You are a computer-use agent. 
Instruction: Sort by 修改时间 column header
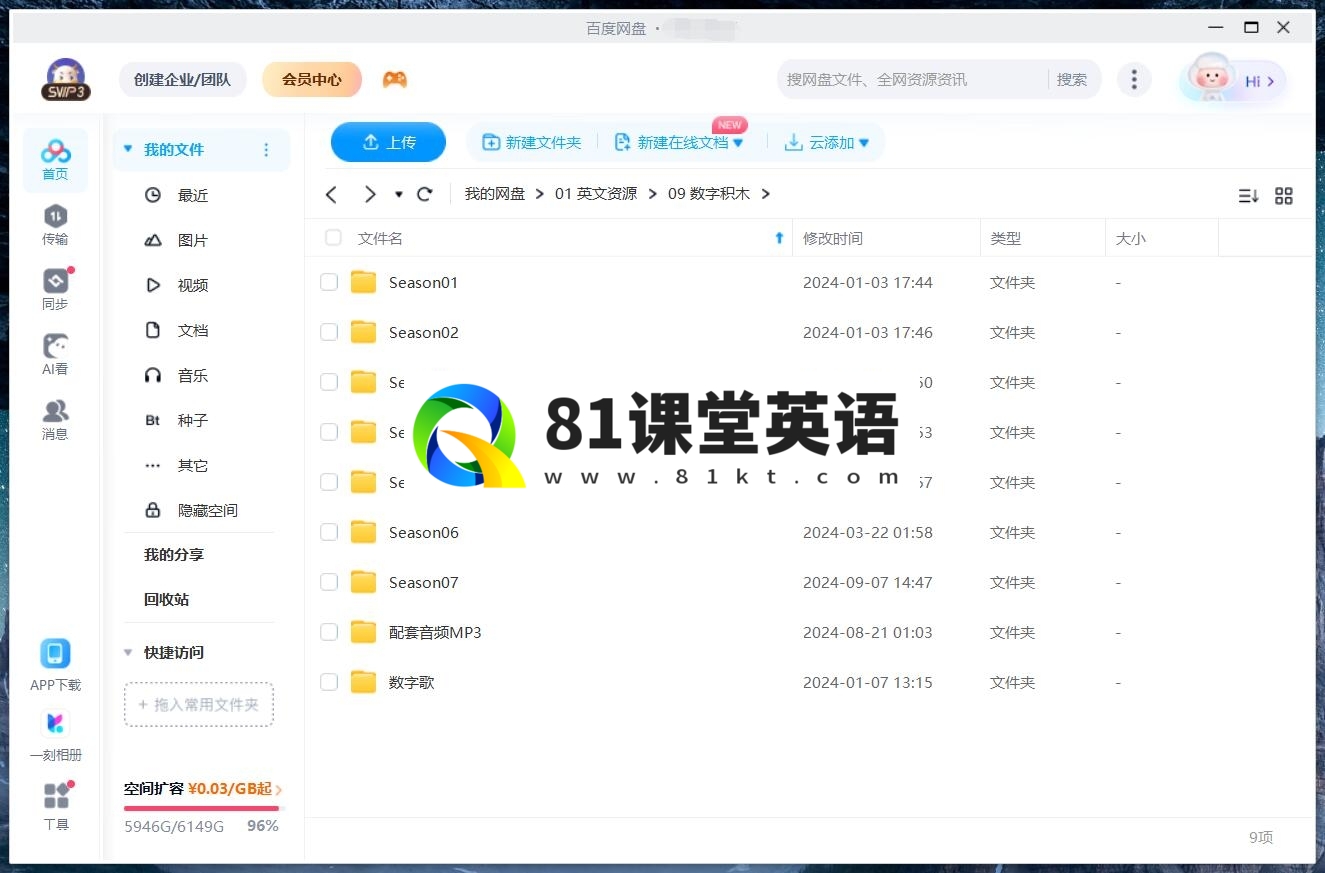pos(832,238)
